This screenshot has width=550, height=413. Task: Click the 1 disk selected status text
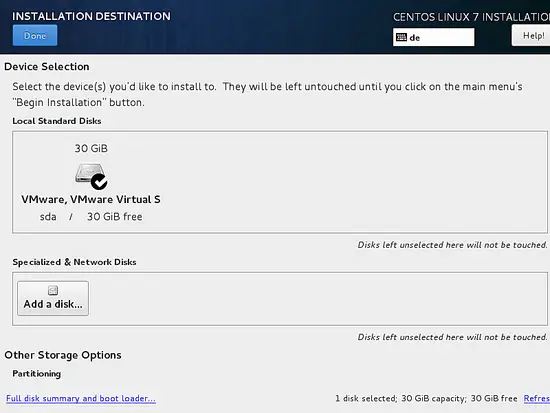426,399
